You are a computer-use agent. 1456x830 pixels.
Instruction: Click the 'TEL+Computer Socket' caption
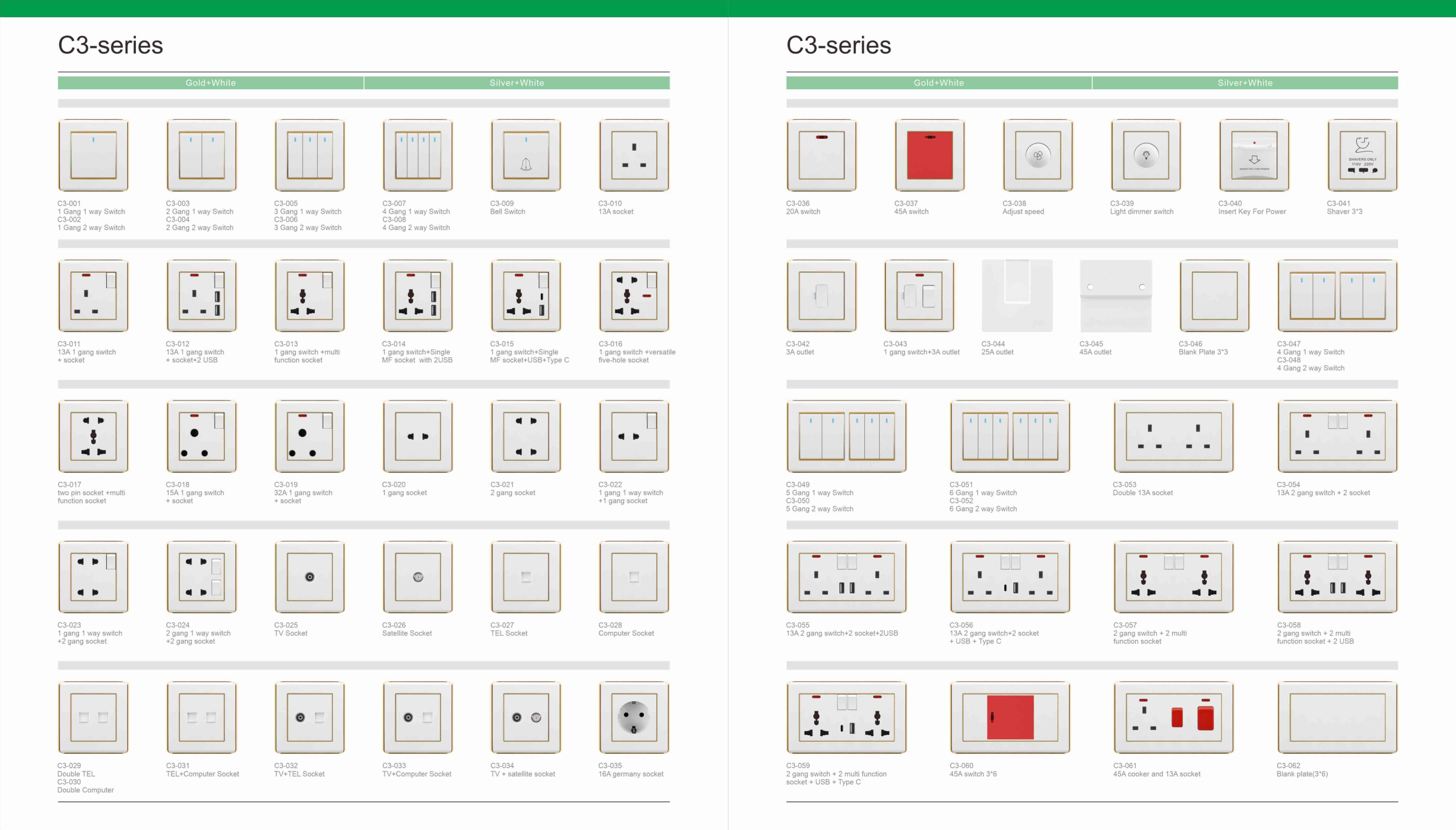click(202, 774)
